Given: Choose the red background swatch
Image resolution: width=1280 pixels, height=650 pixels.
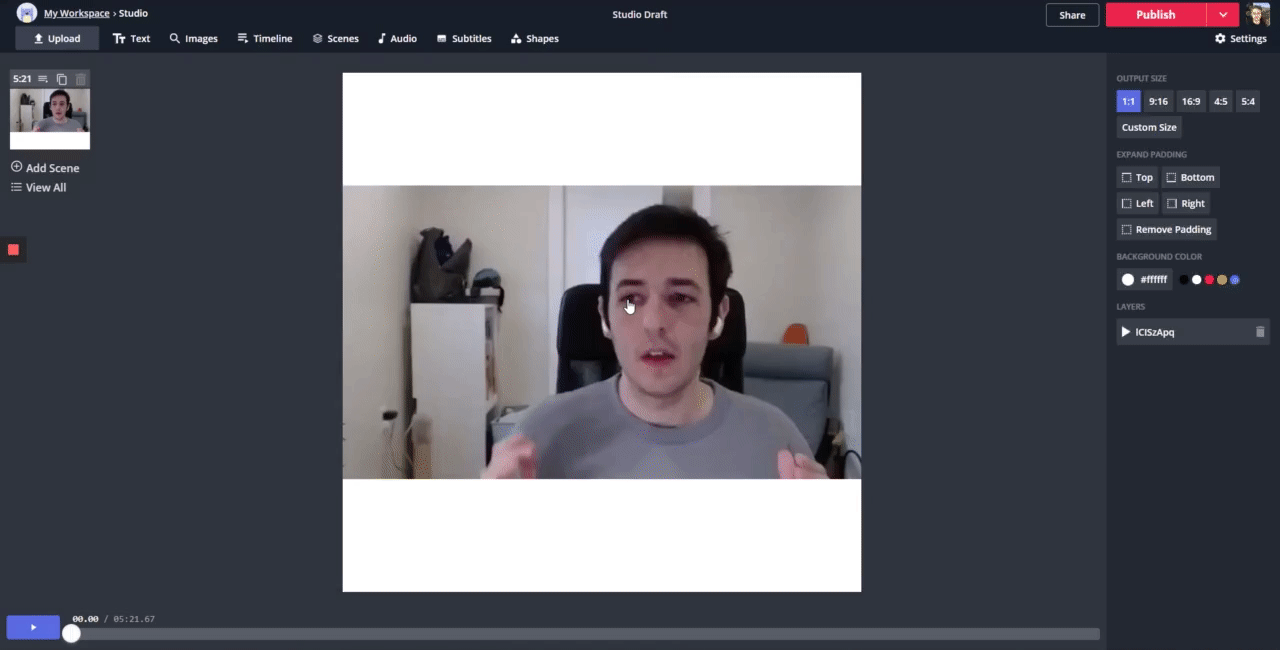Looking at the screenshot, I should (1209, 280).
